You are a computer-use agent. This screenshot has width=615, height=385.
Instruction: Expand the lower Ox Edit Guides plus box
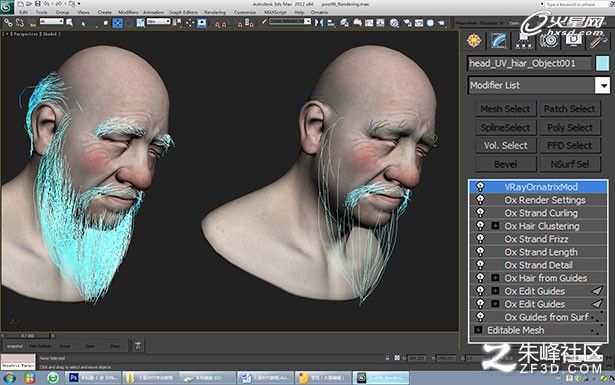click(495, 304)
